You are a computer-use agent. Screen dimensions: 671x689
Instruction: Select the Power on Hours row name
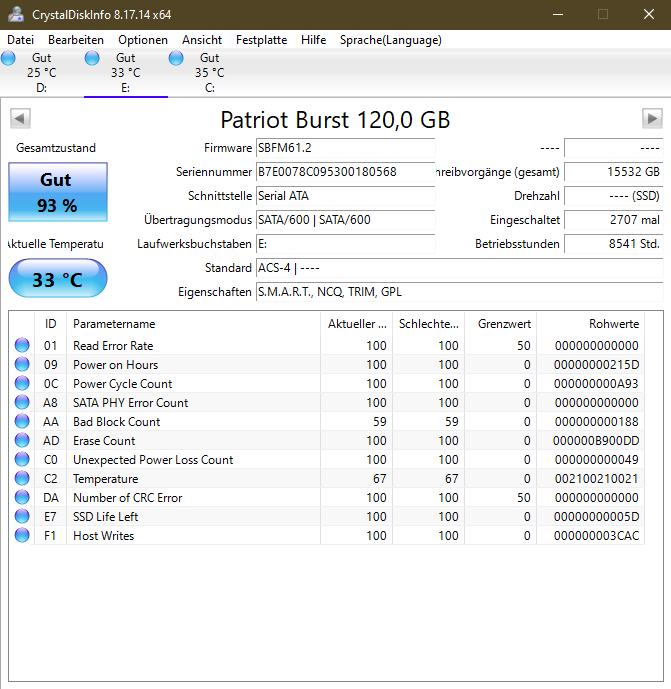click(x=116, y=365)
